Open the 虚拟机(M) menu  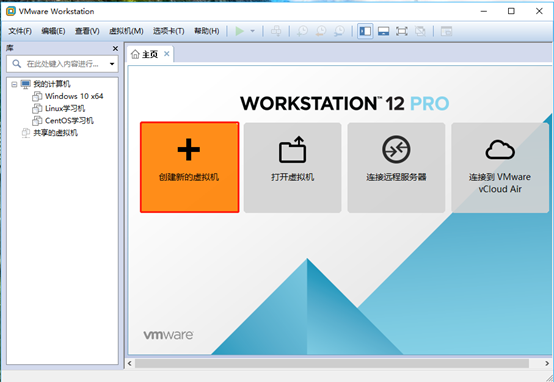(x=126, y=31)
